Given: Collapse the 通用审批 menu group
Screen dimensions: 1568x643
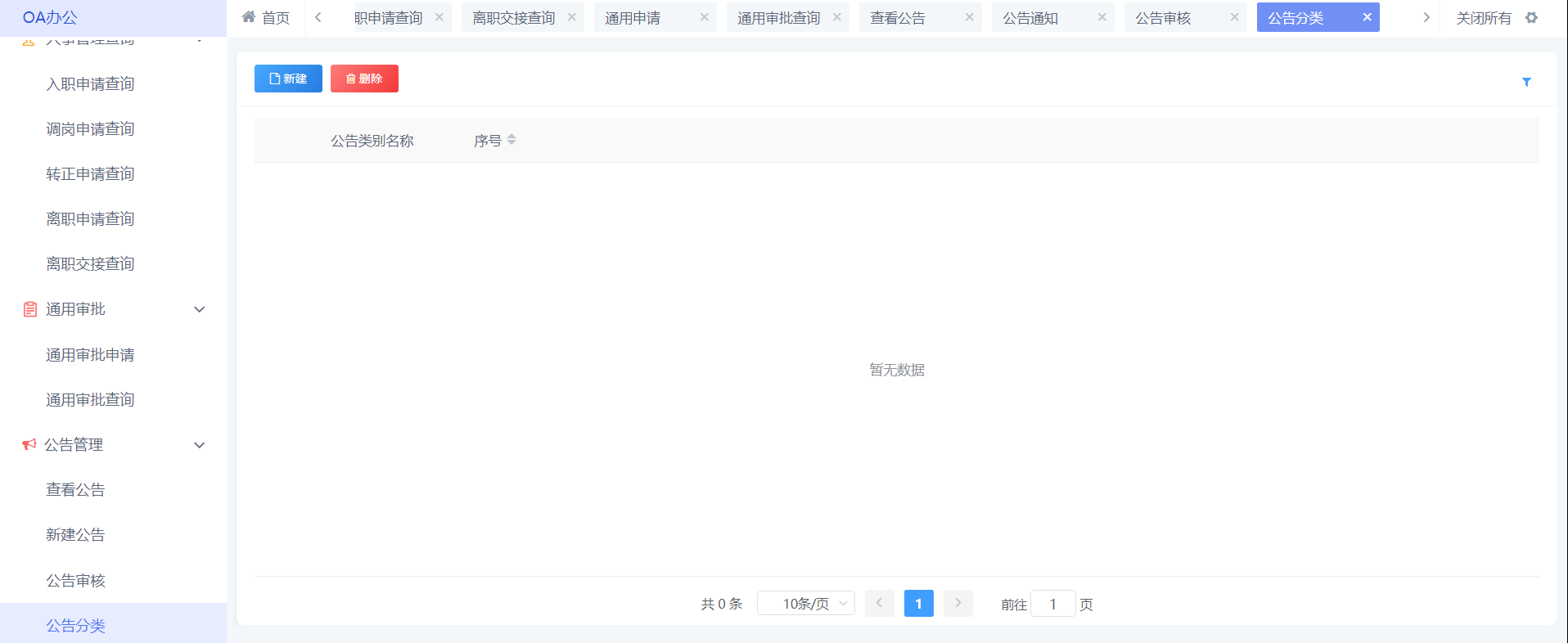Looking at the screenshot, I should [x=199, y=309].
